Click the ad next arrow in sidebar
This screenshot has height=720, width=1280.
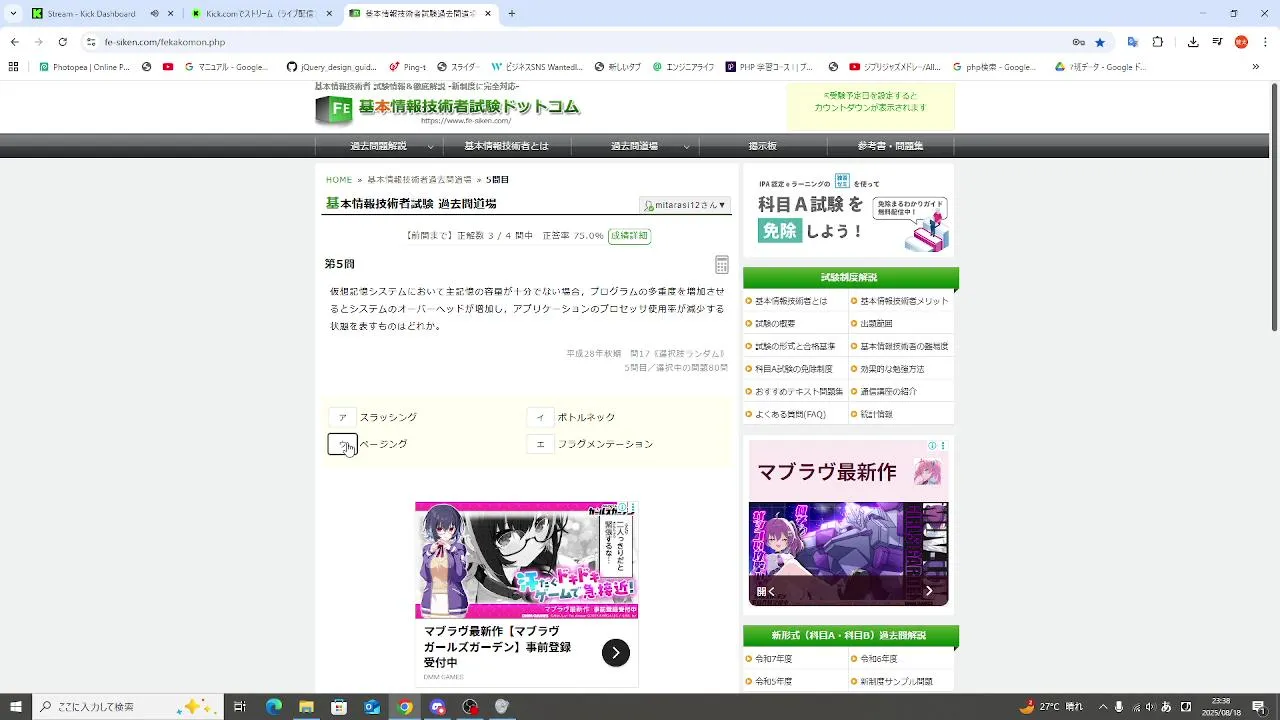(929, 591)
